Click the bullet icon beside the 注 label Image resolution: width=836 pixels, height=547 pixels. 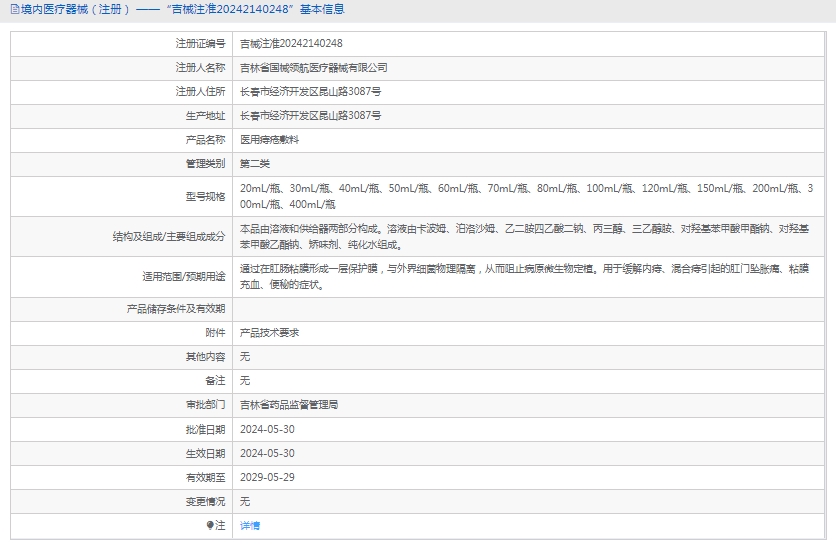pos(210,525)
